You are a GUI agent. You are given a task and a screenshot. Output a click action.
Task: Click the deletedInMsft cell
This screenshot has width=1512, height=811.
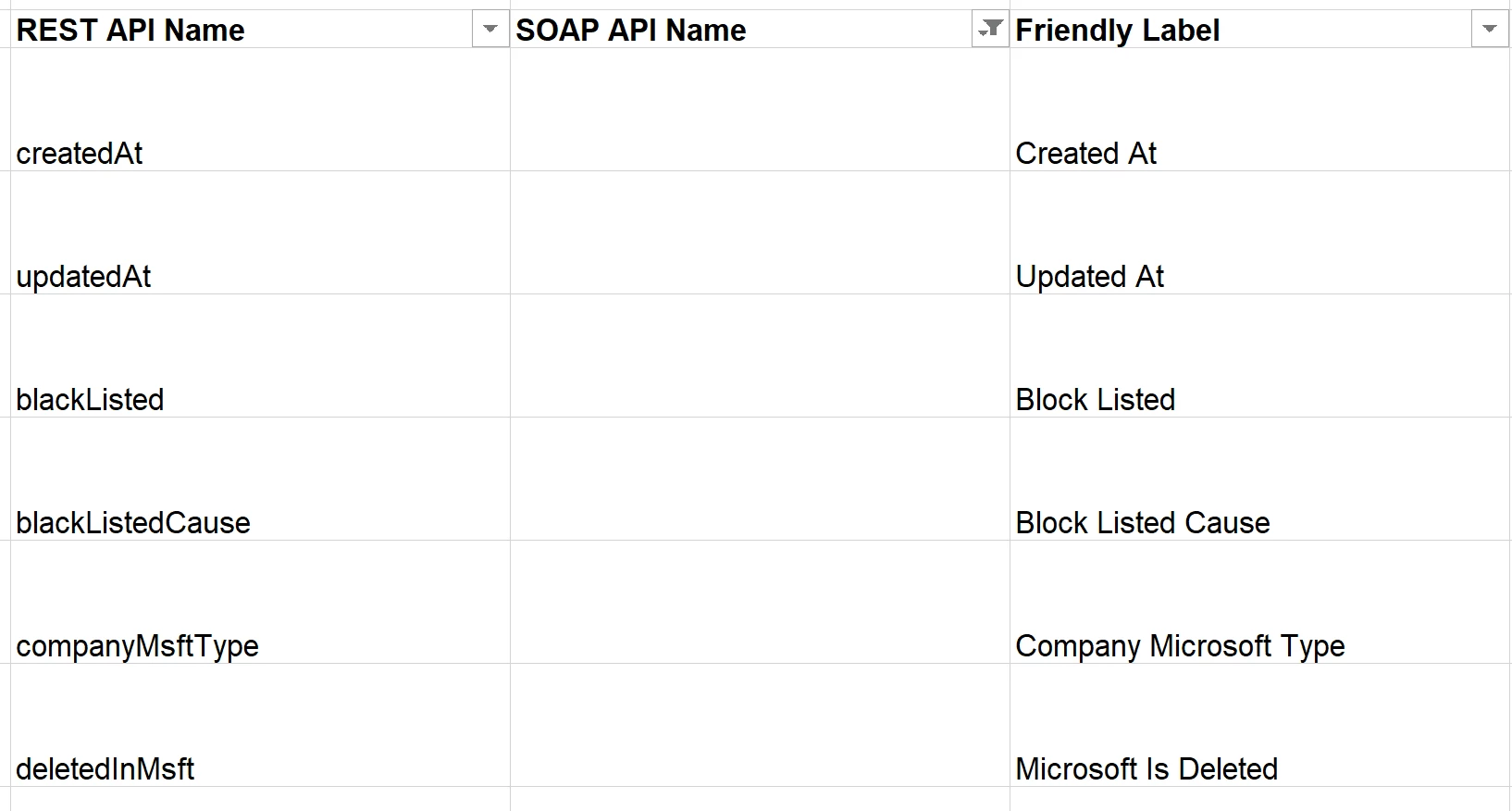pyautogui.click(x=260, y=725)
